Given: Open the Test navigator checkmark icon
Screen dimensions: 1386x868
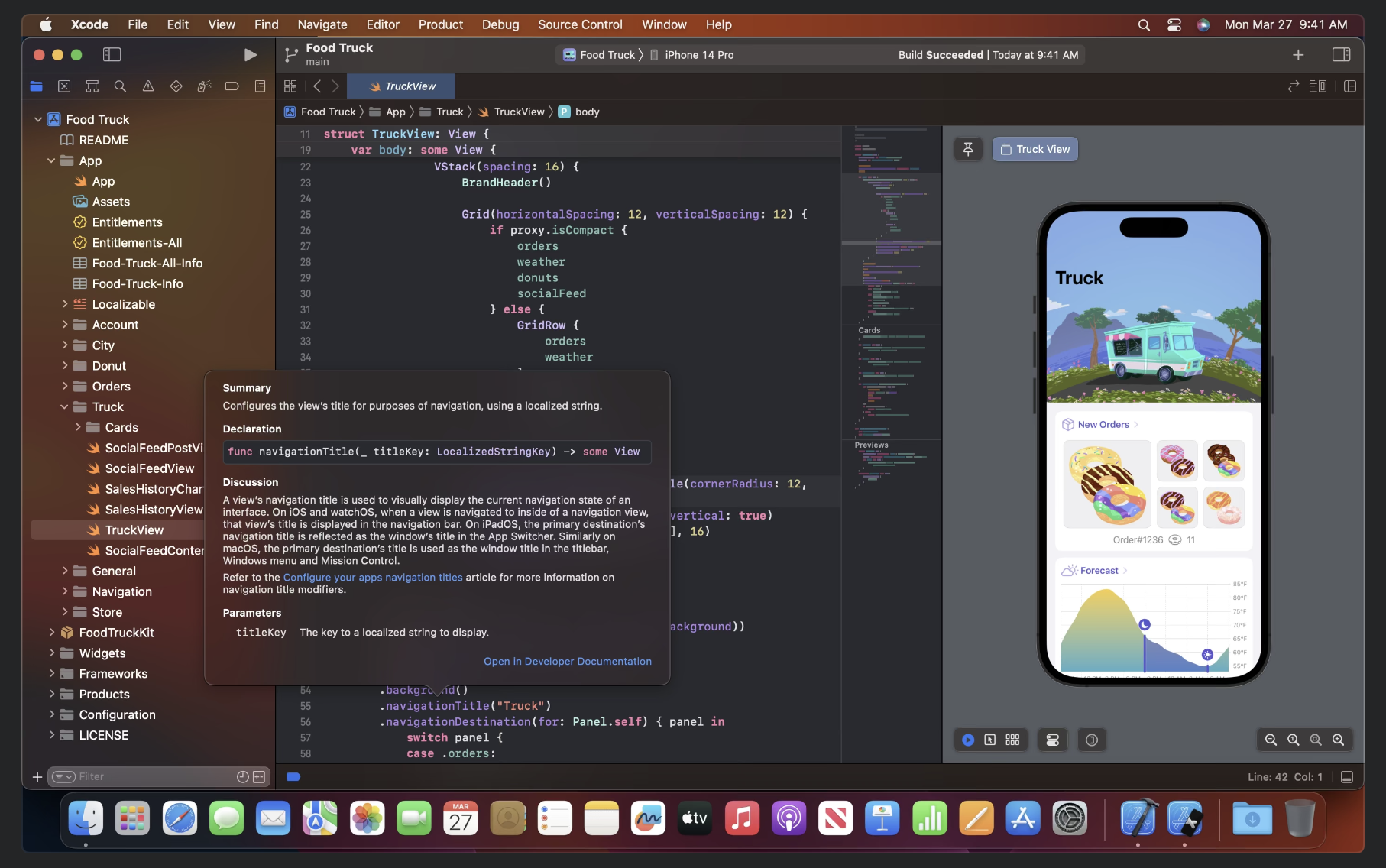Looking at the screenshot, I should click(175, 86).
